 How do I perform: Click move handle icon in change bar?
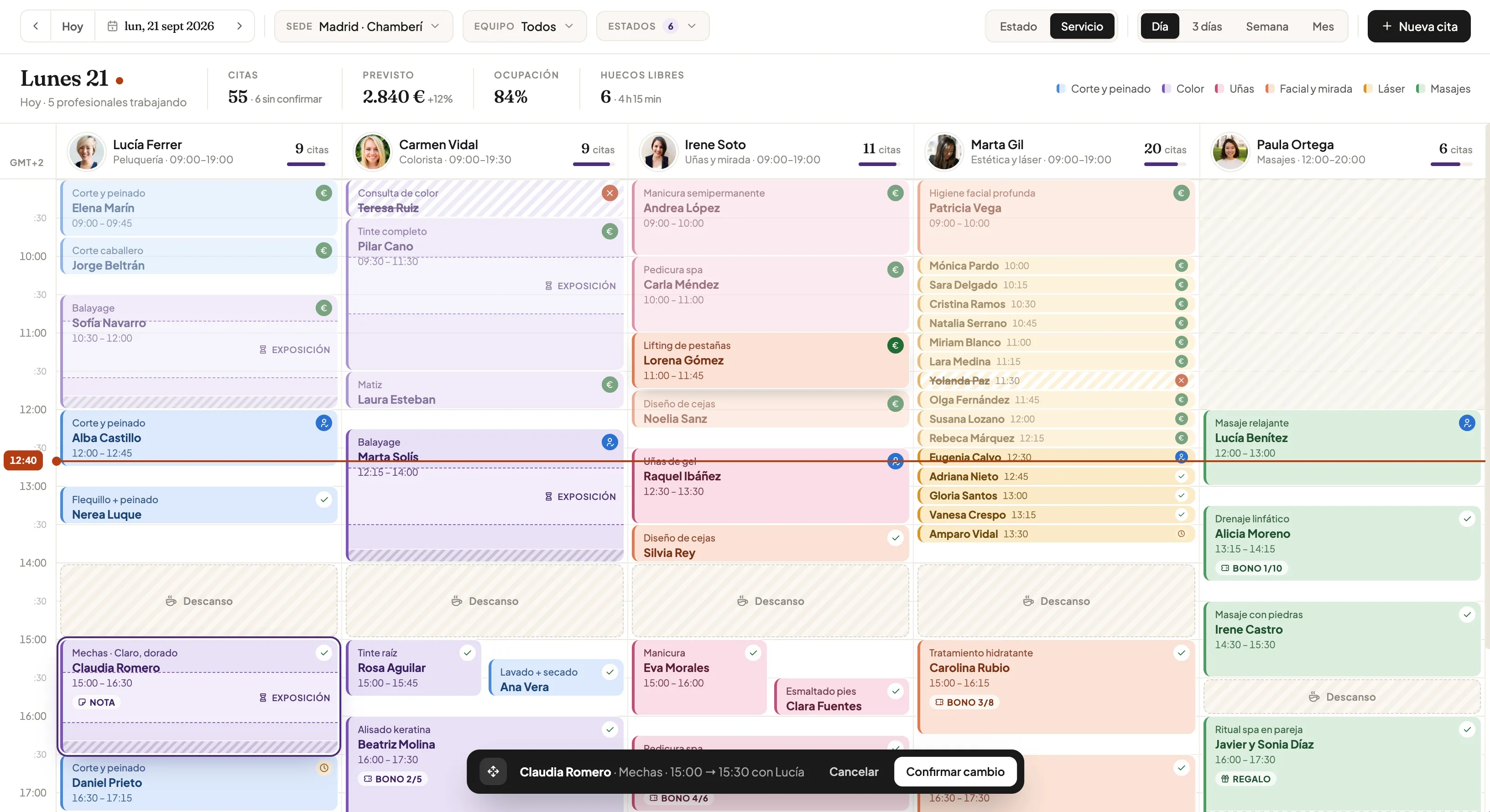pos(493,771)
